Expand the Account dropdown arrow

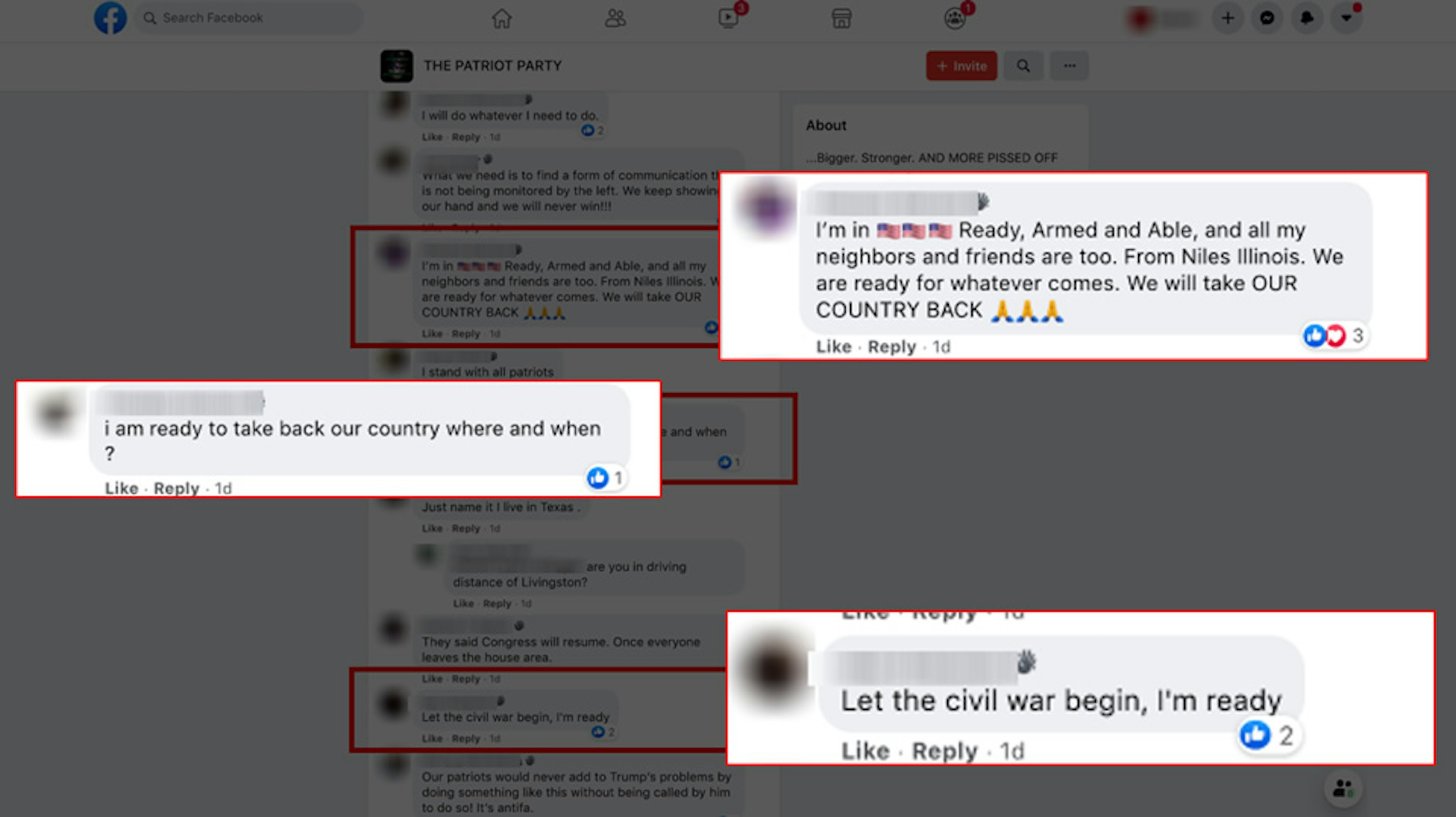(x=1347, y=18)
